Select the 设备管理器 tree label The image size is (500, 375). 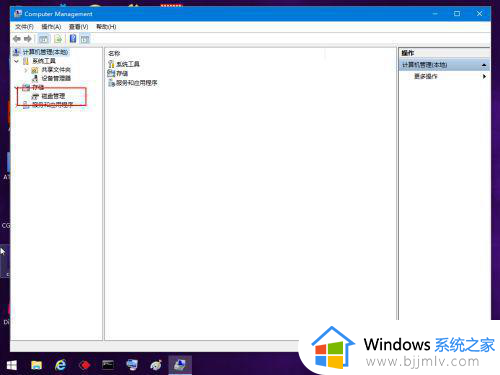pos(56,78)
